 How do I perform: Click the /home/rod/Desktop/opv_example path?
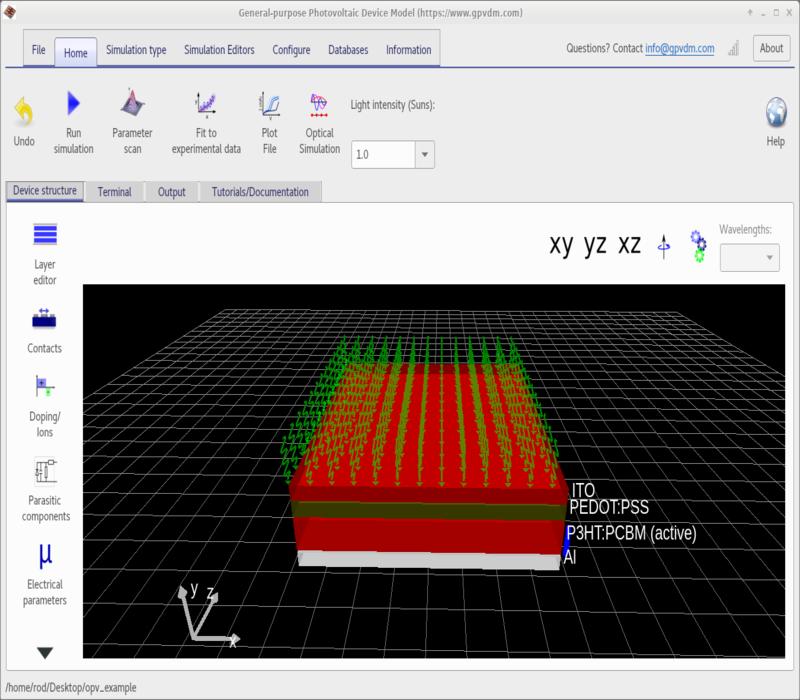pyautogui.click(x=71, y=687)
